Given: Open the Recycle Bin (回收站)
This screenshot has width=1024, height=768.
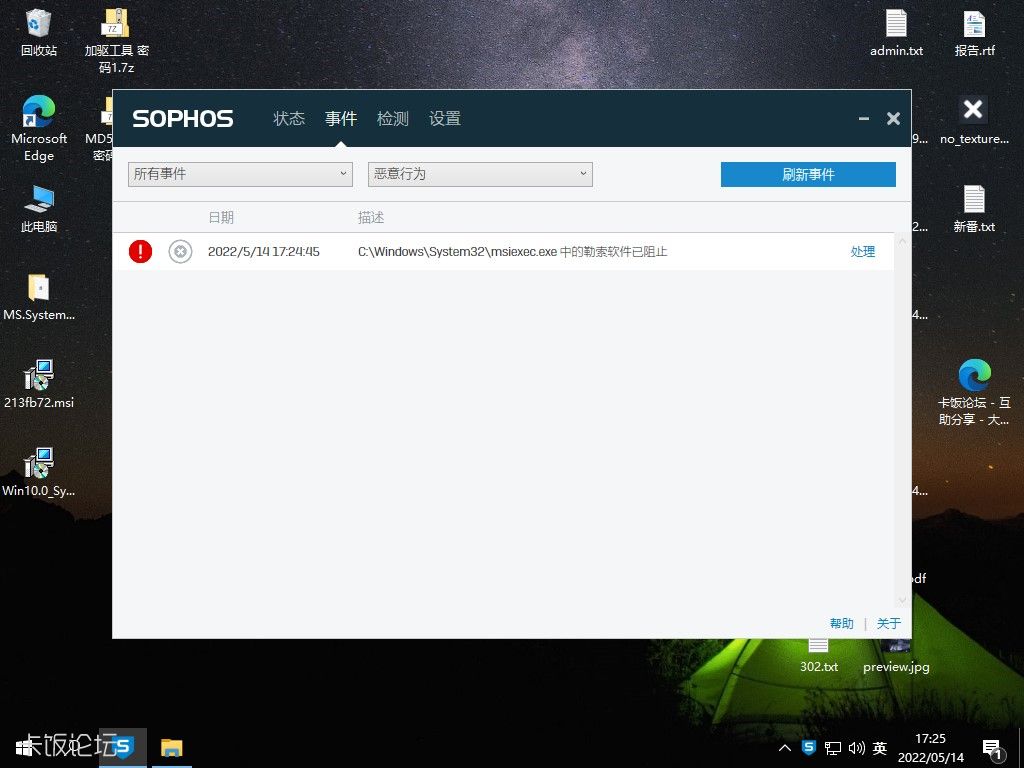Looking at the screenshot, I should coord(39,22).
